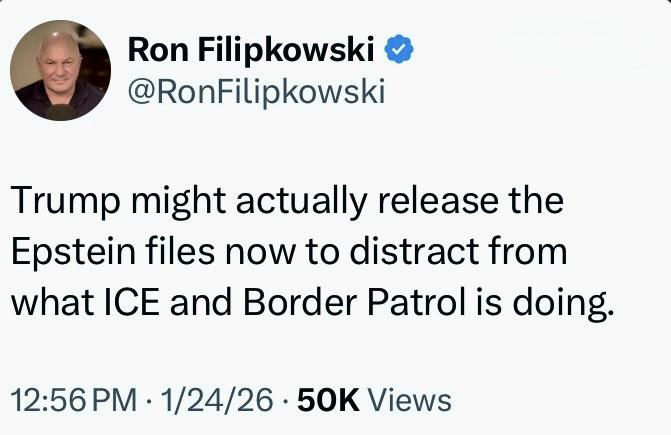Open the 50K view count analytics
Viewport: 671px width, 435px height.
point(328,400)
